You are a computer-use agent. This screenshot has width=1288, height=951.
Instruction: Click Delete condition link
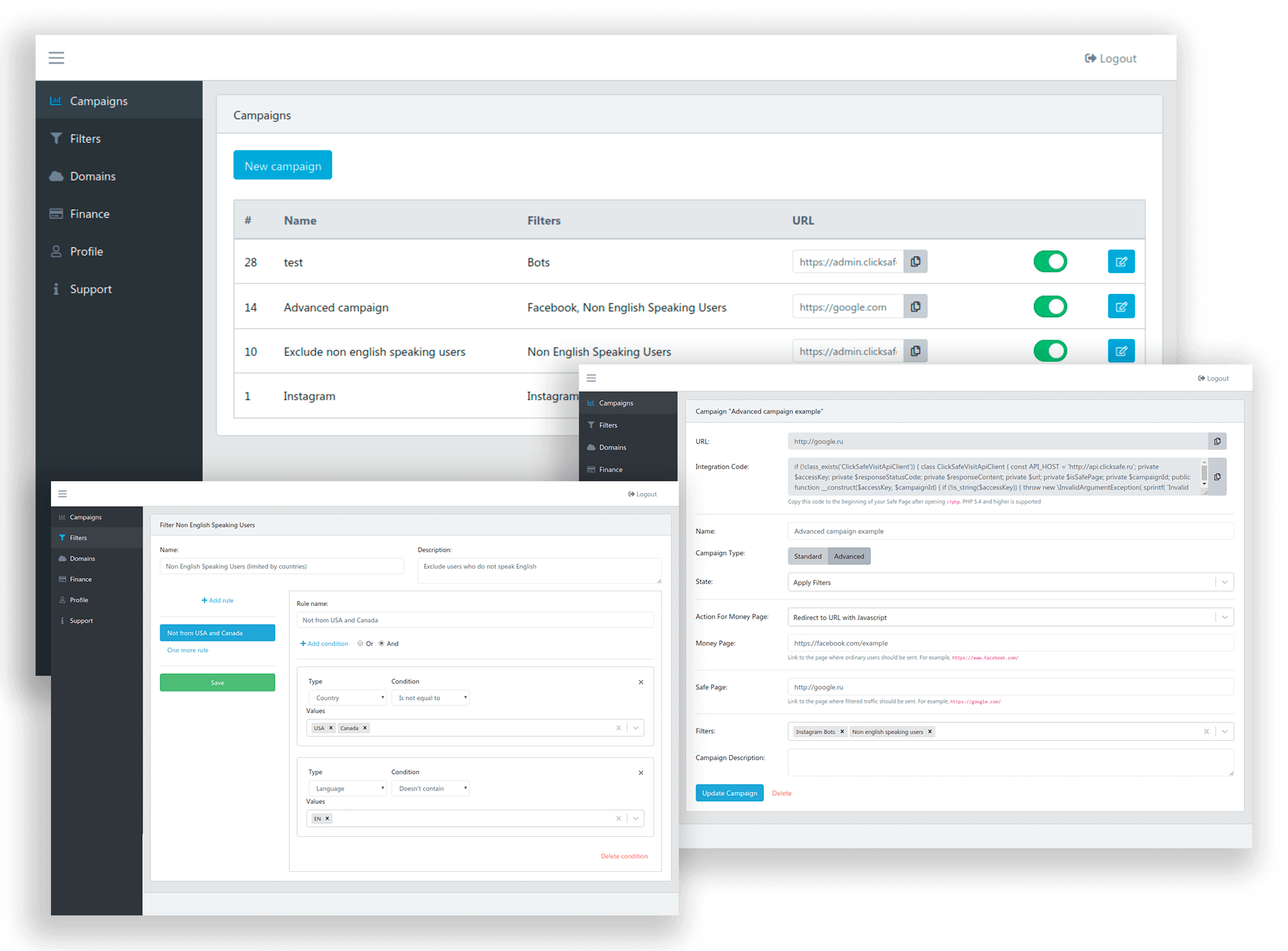(x=624, y=856)
